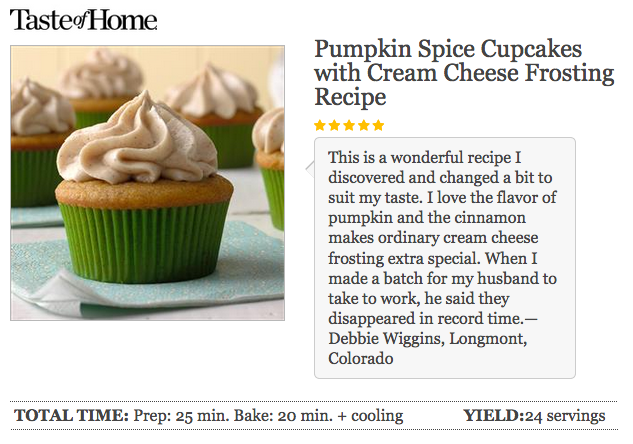Image resolution: width=633 pixels, height=444 pixels.
Task: Click the first rating star
Action: click(320, 125)
